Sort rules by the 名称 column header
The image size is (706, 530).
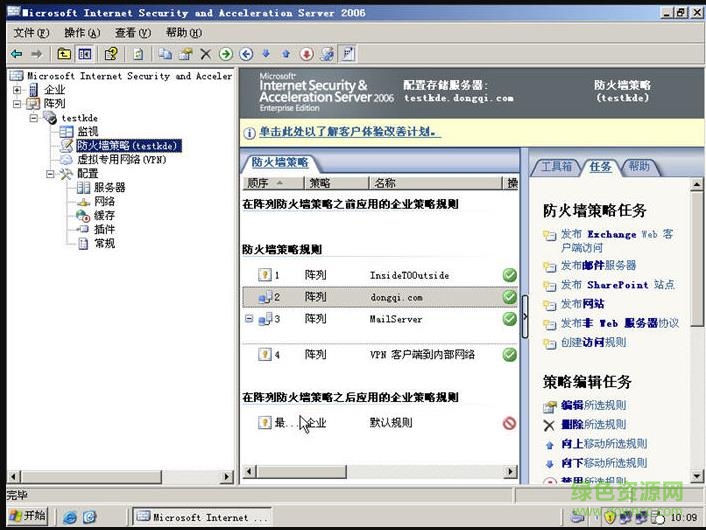[384, 183]
